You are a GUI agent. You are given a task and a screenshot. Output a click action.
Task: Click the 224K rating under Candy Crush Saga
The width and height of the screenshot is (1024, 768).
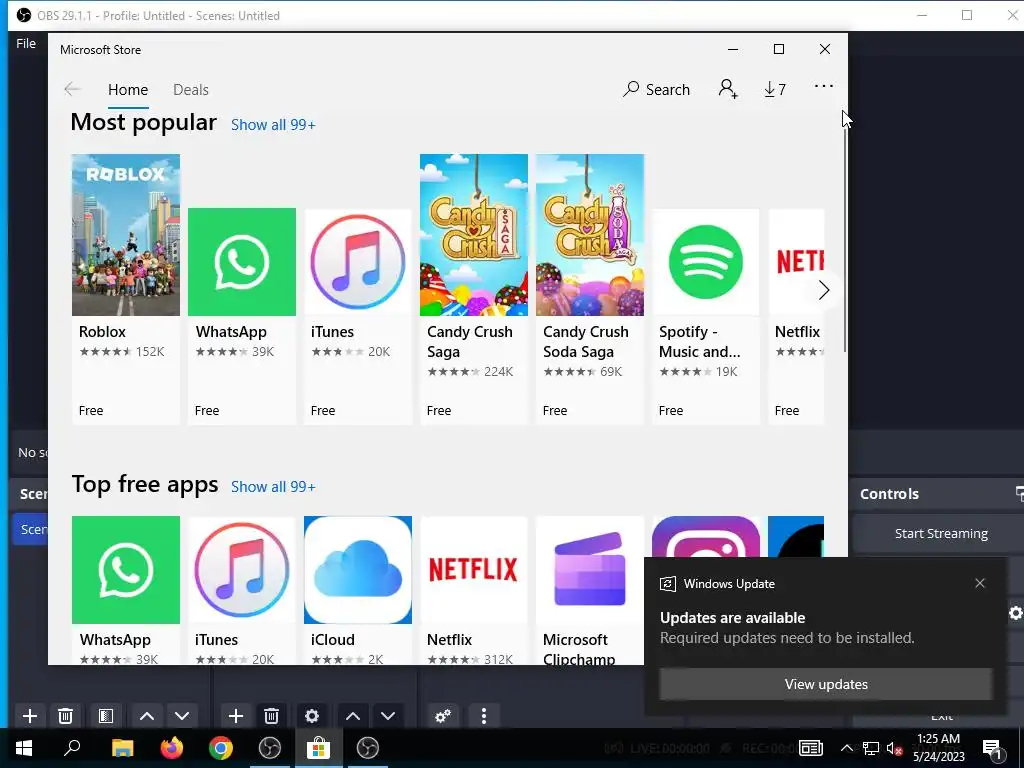[x=498, y=372]
